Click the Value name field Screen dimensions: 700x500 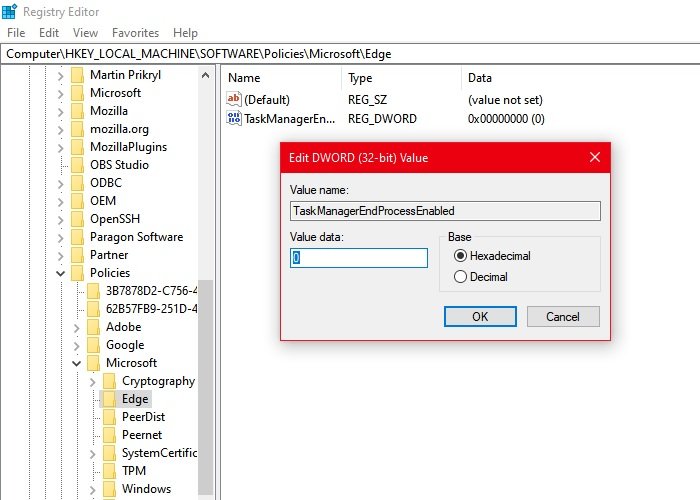(445, 211)
